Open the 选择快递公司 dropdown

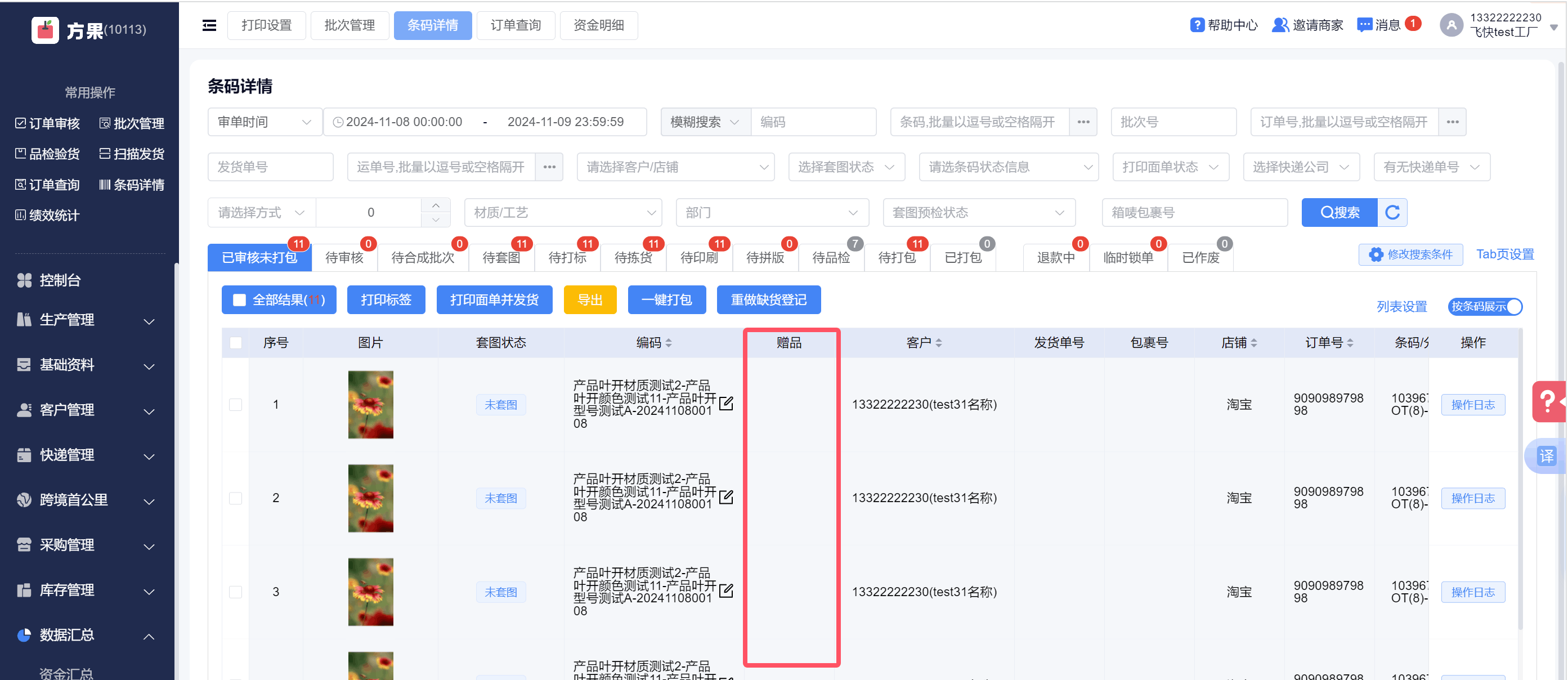point(1301,167)
